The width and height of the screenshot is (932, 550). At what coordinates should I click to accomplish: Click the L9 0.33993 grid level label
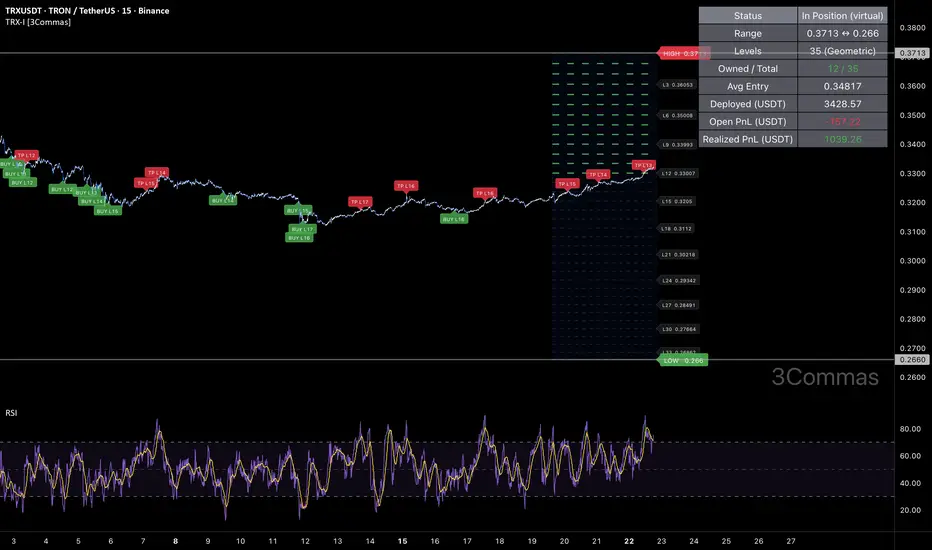678,144
